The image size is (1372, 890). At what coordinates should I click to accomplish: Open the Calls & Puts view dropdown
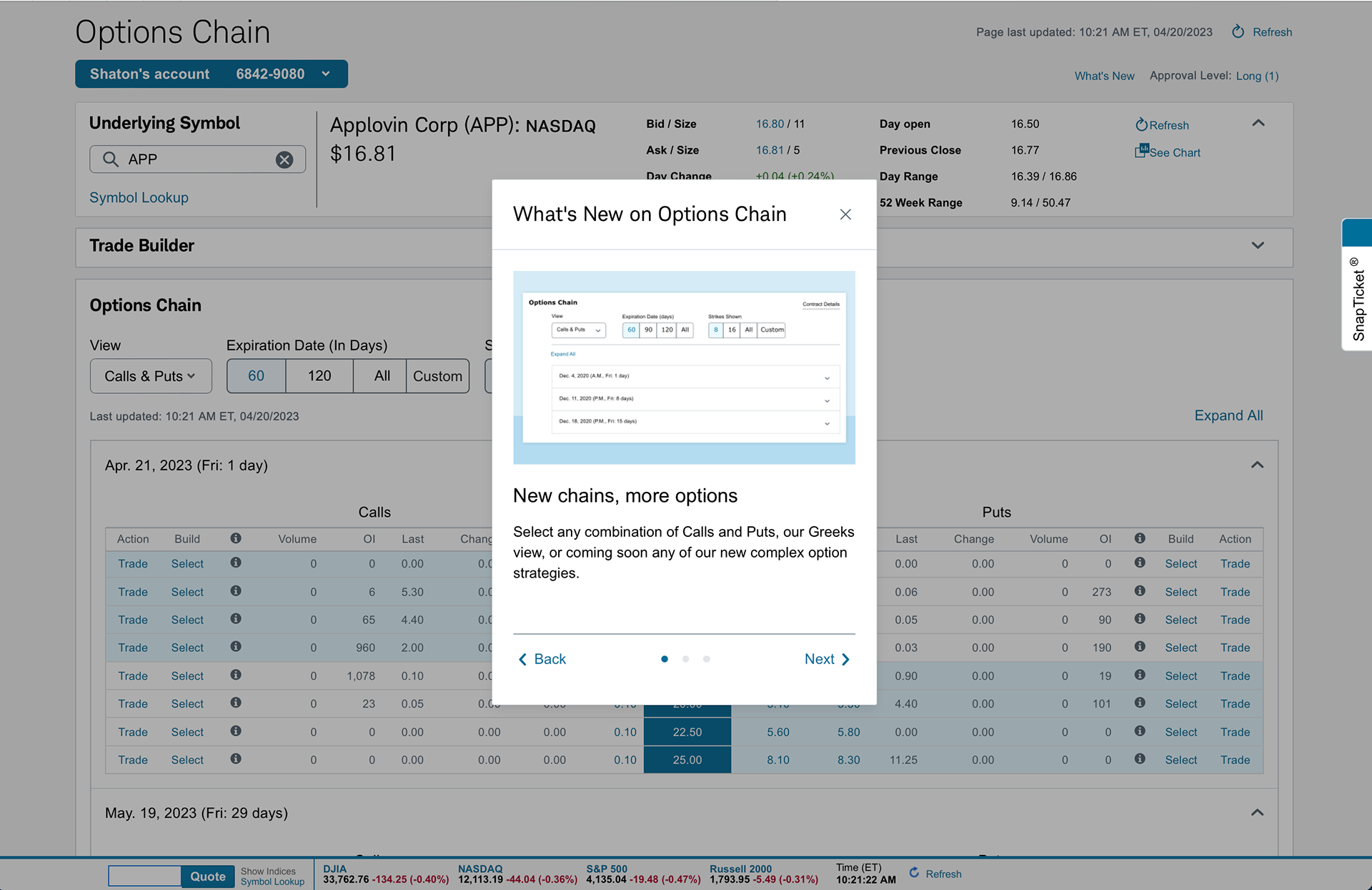(x=151, y=376)
